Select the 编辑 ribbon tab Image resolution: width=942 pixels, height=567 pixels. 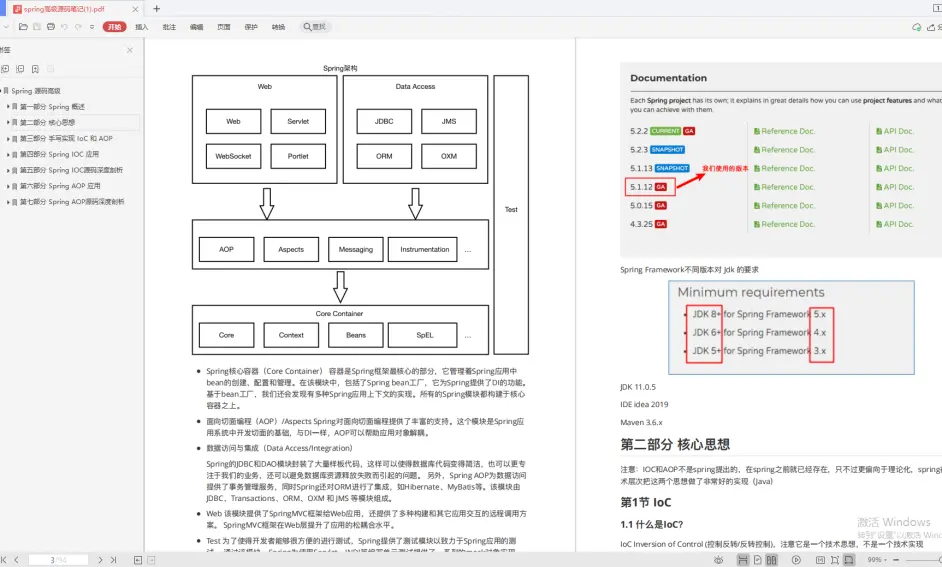196,27
